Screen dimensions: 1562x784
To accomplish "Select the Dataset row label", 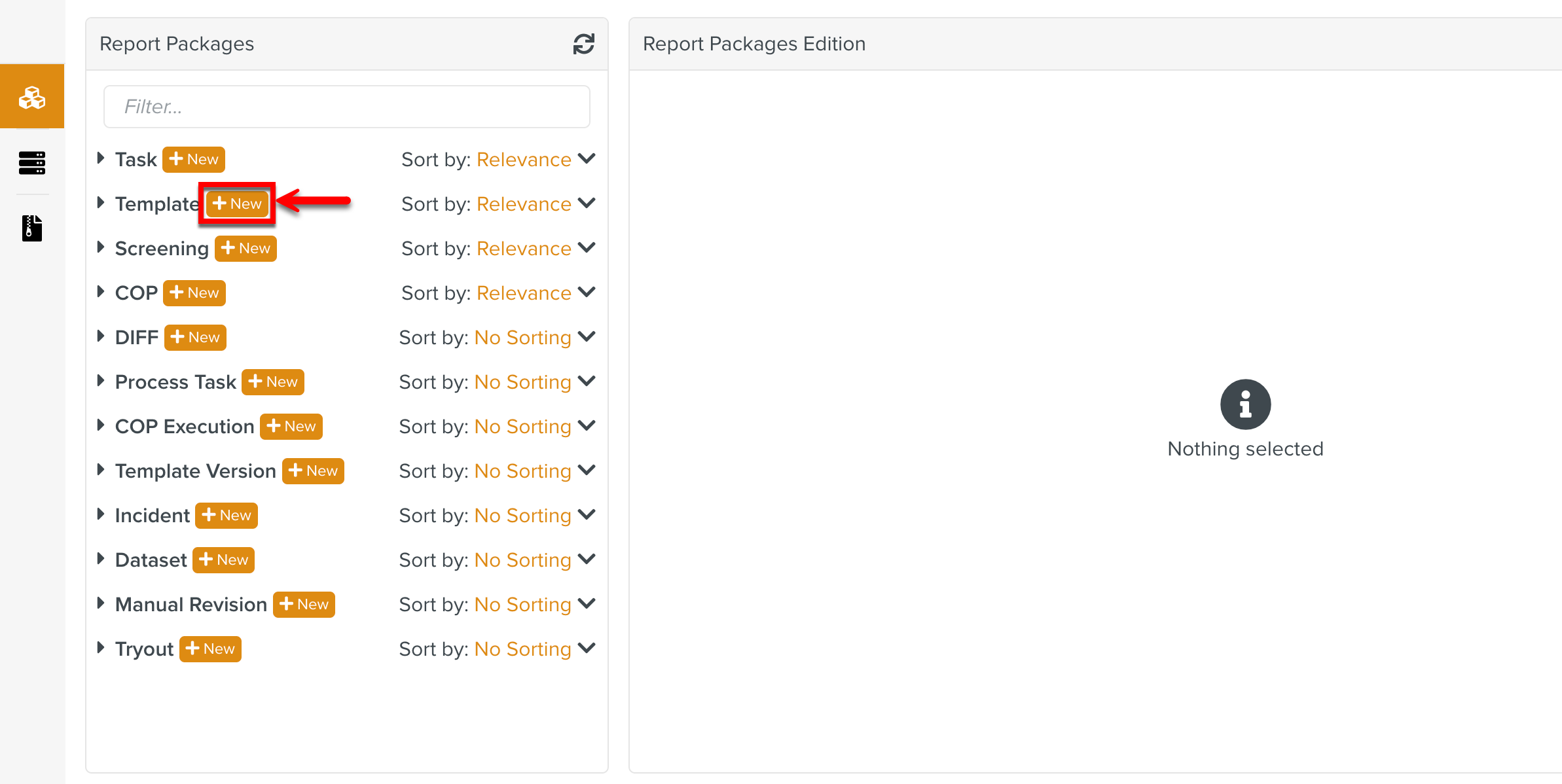I will (x=151, y=560).
